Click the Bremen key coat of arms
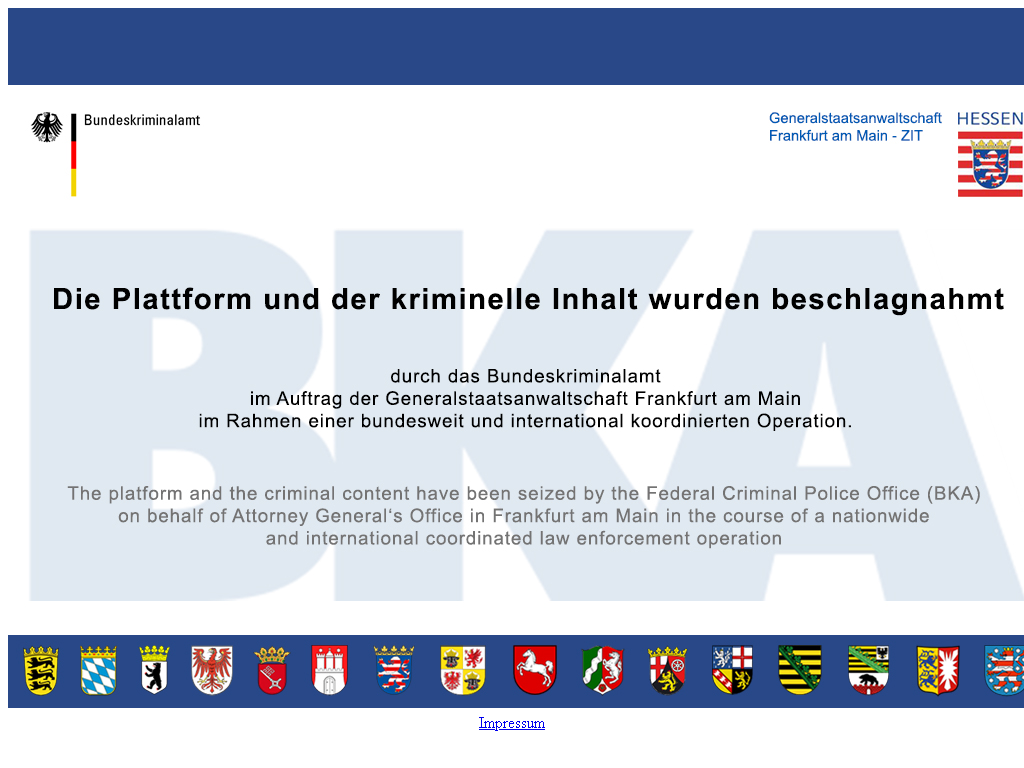1024x768 pixels. pos(272,670)
